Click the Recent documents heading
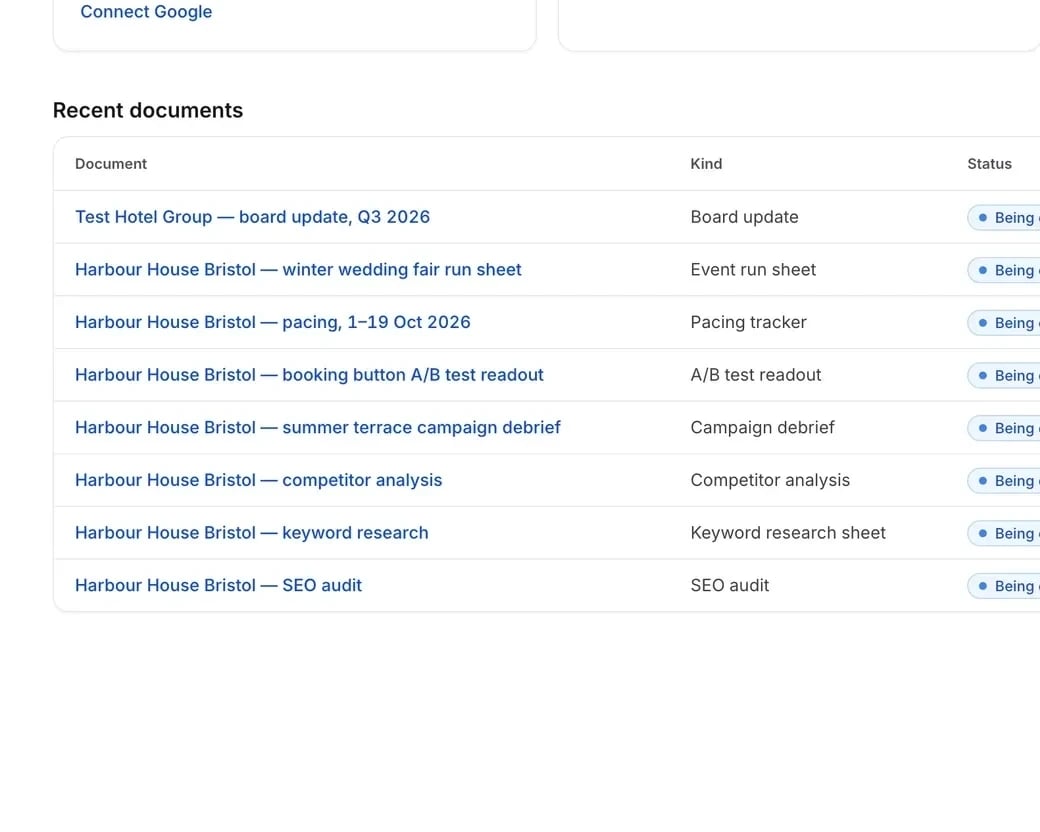 tap(148, 110)
